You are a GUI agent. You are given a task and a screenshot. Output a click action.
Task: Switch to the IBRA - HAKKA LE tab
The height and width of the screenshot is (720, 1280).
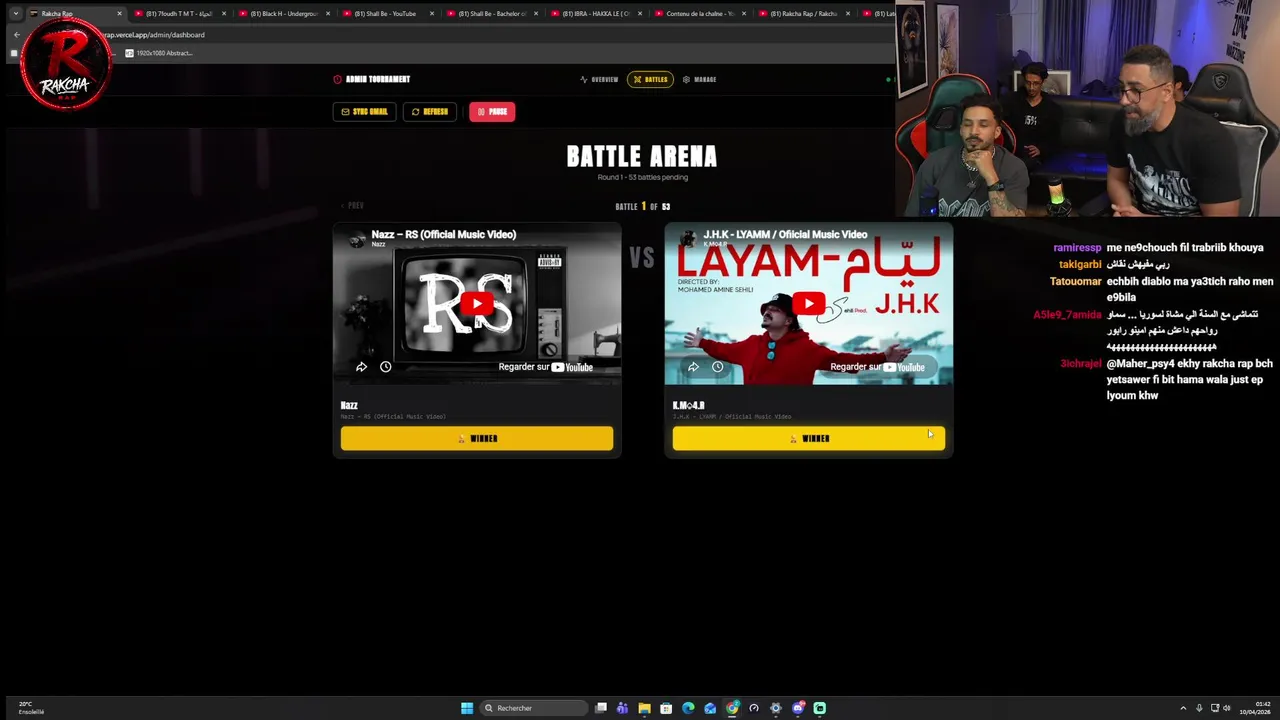(596, 14)
